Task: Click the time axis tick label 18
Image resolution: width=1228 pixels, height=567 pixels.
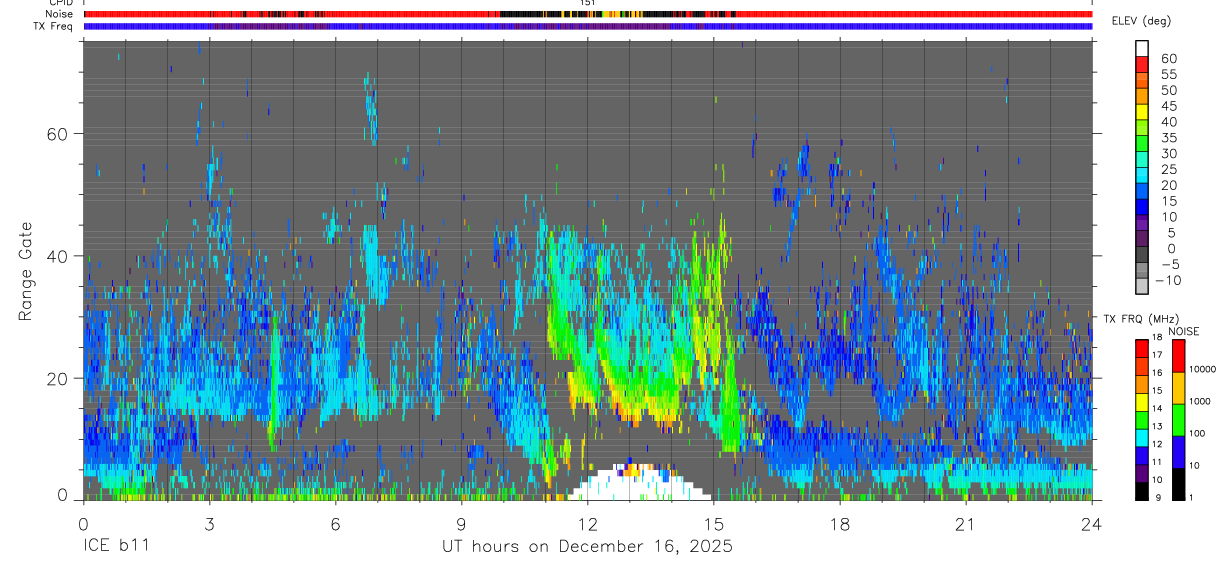Action: pyautogui.click(x=839, y=523)
